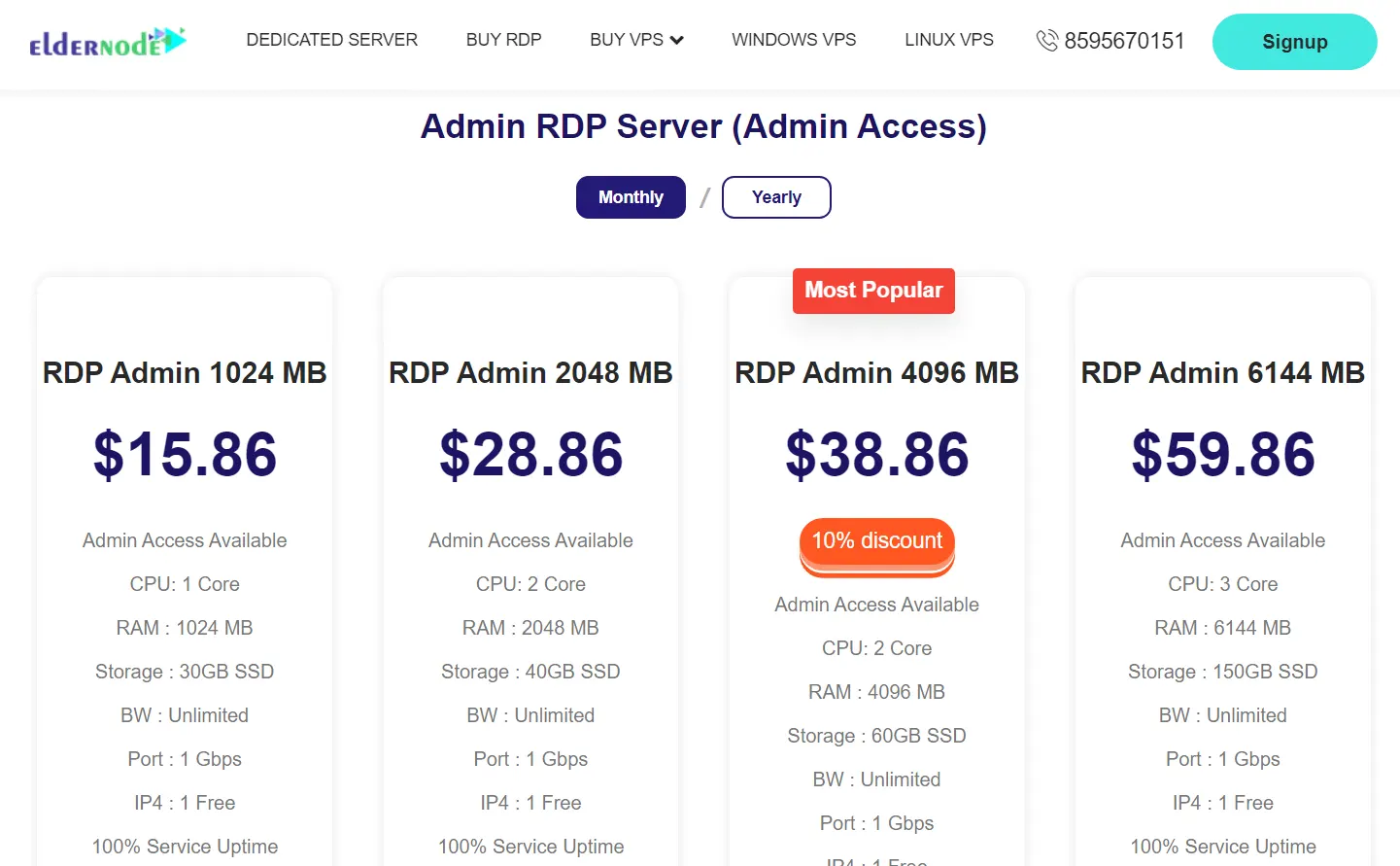Select the RDP Admin 1024 MB plan title
Viewport: 1400px width, 866px height.
click(x=184, y=372)
